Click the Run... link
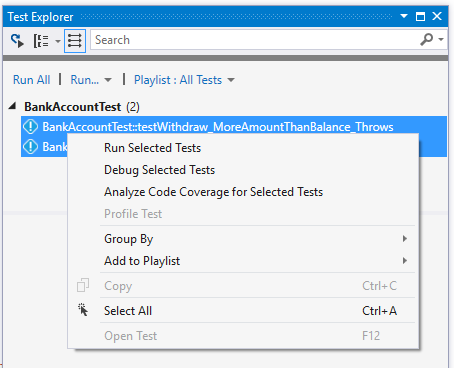The height and width of the screenshot is (368, 454). pyautogui.click(x=85, y=80)
